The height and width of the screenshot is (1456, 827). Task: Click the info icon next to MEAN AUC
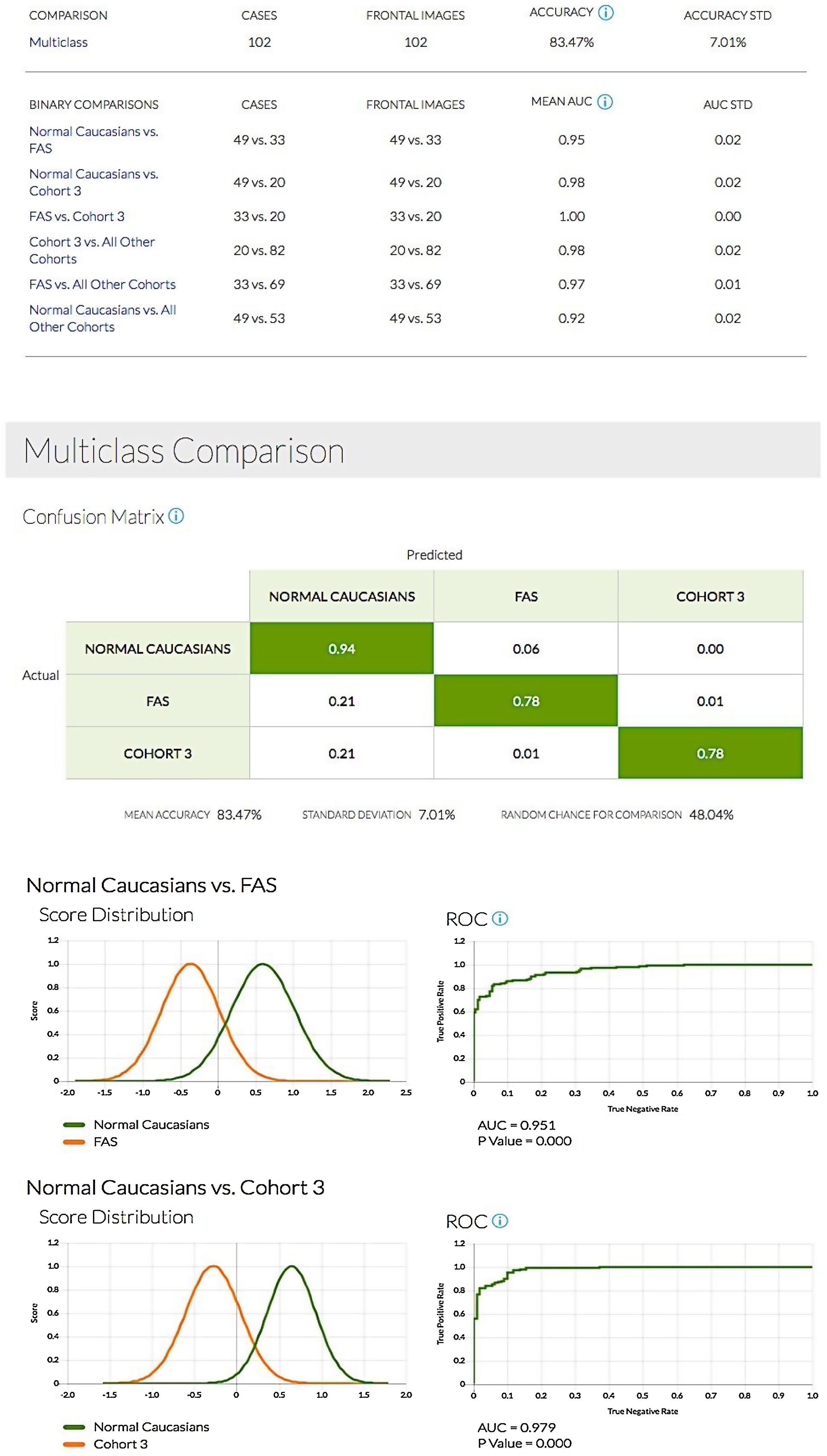(x=605, y=102)
